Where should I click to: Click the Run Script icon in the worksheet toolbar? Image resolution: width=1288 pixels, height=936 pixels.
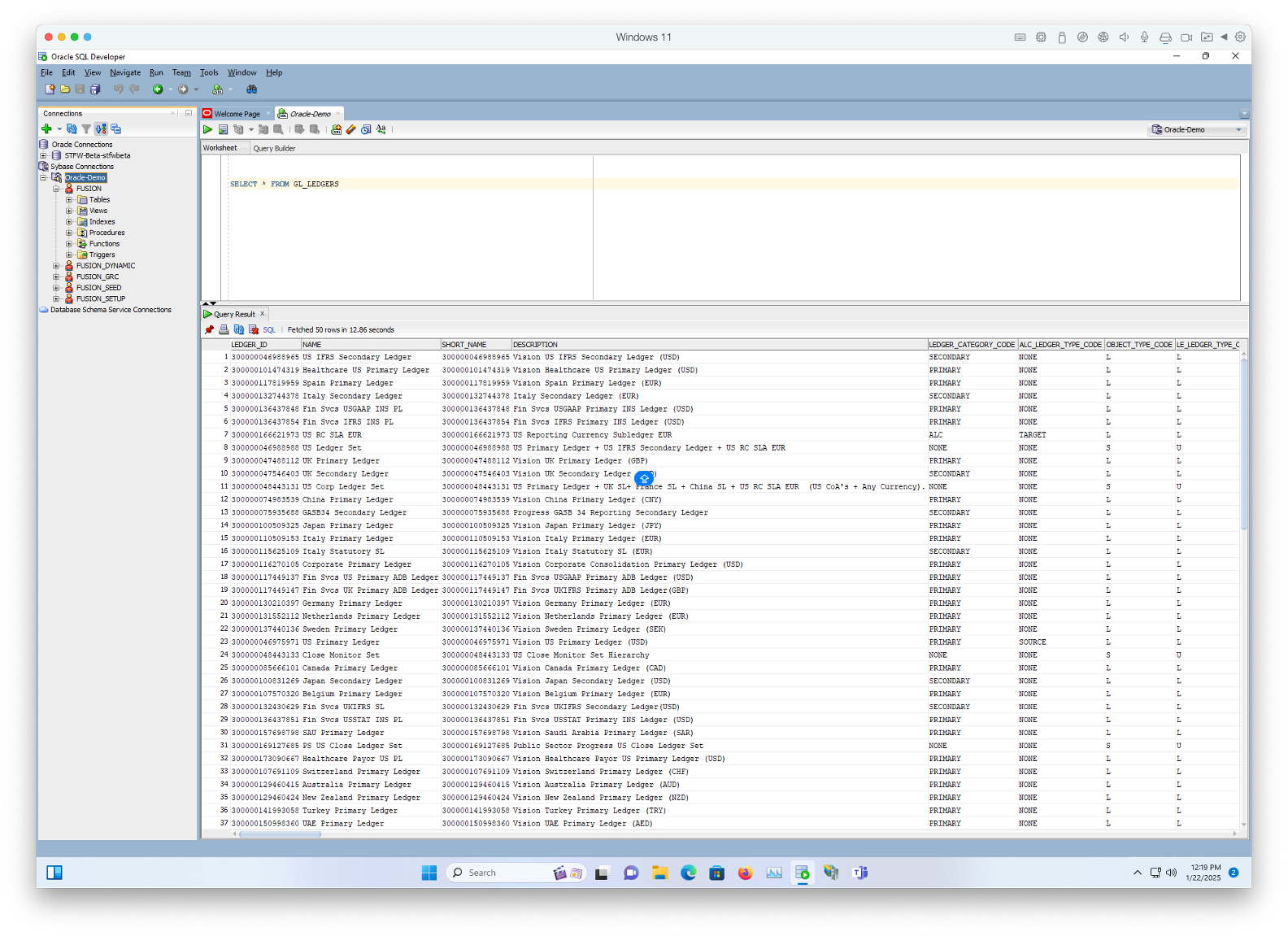click(223, 129)
